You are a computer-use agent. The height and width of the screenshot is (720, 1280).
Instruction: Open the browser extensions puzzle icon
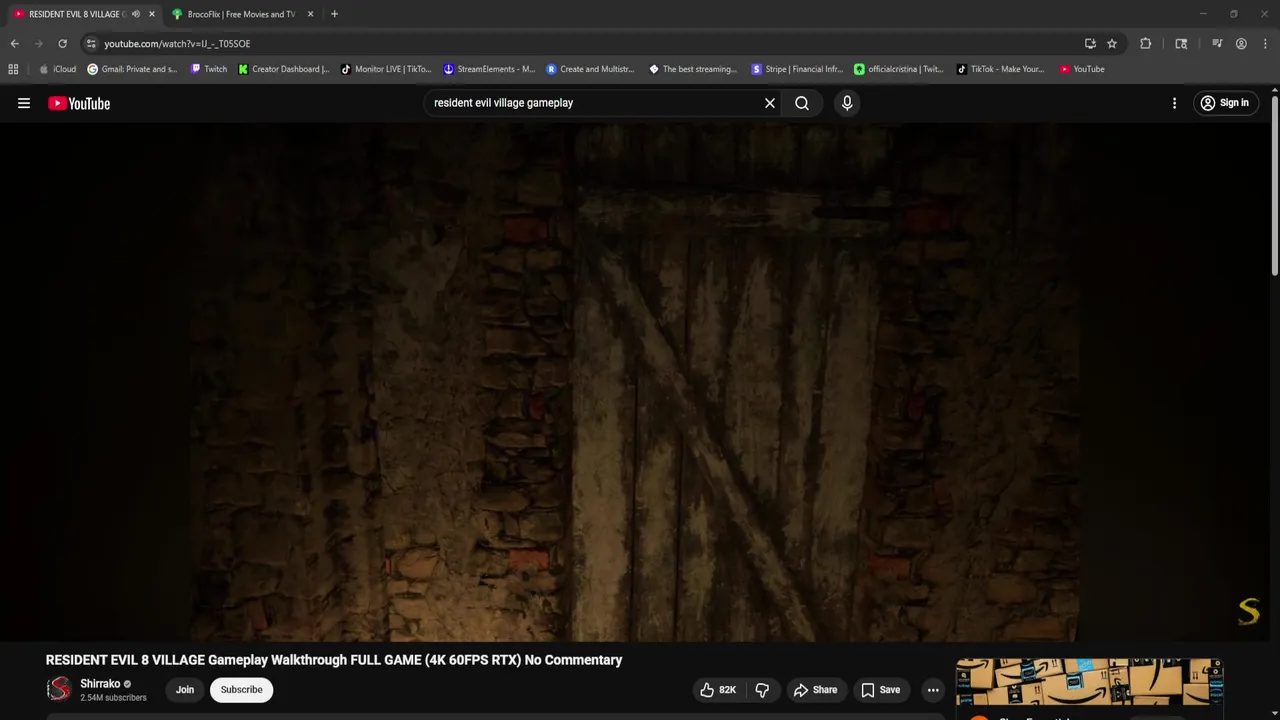1146,44
